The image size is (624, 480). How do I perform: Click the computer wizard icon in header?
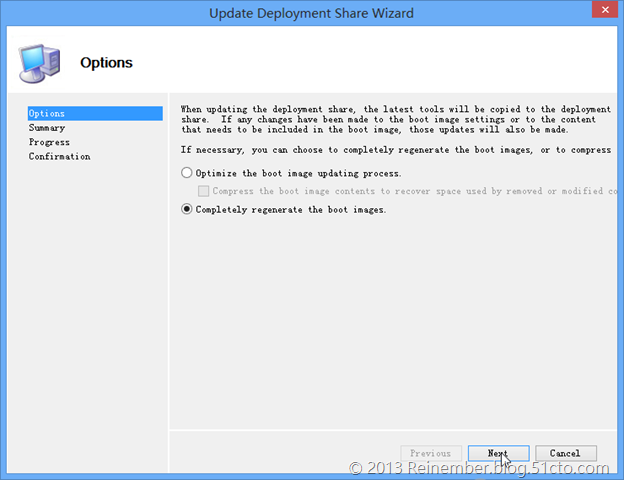pos(39,63)
